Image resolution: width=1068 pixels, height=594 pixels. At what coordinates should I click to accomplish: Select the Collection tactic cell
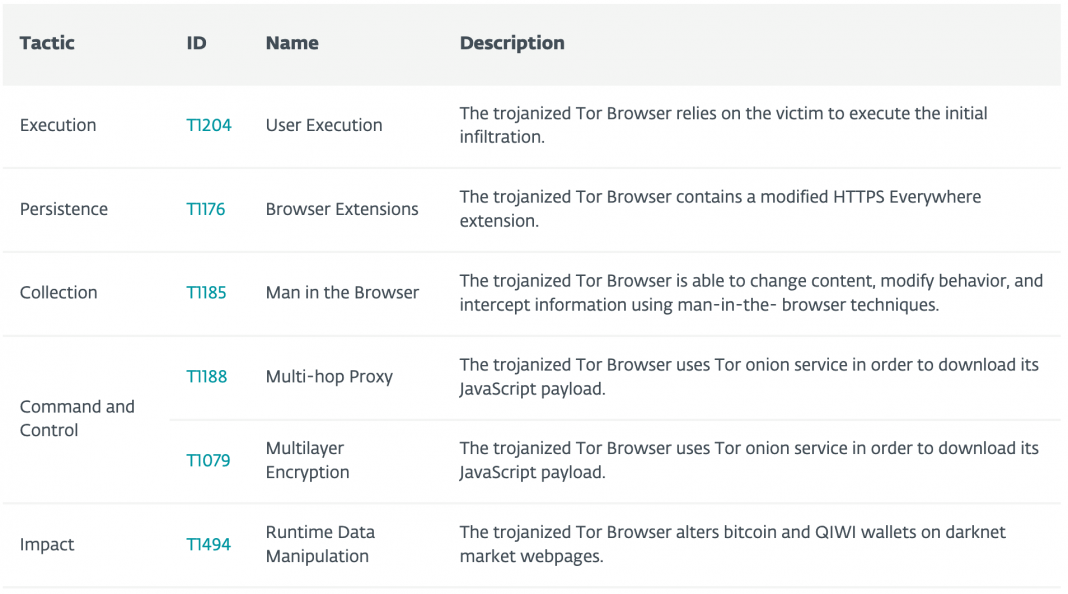coord(59,293)
